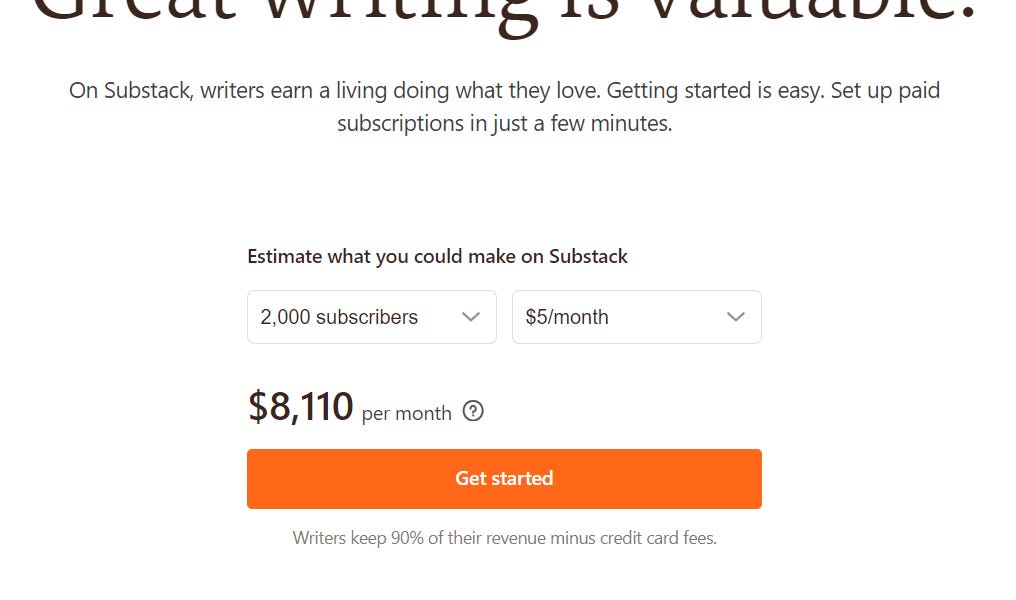Expand the subscriber count selector
Image resolution: width=1016 pixels, height=600 pixels.
pyautogui.click(x=371, y=317)
